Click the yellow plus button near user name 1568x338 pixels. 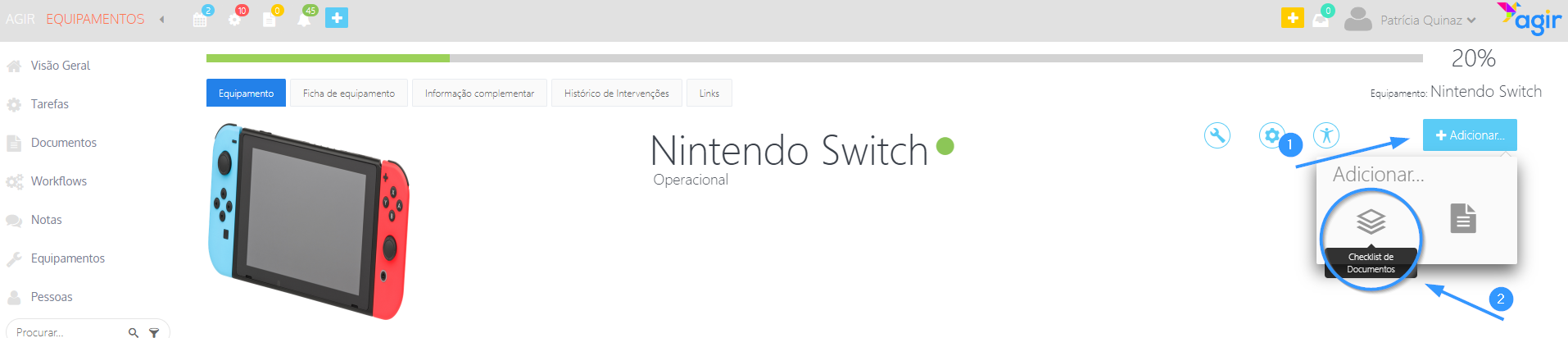[x=1293, y=17]
